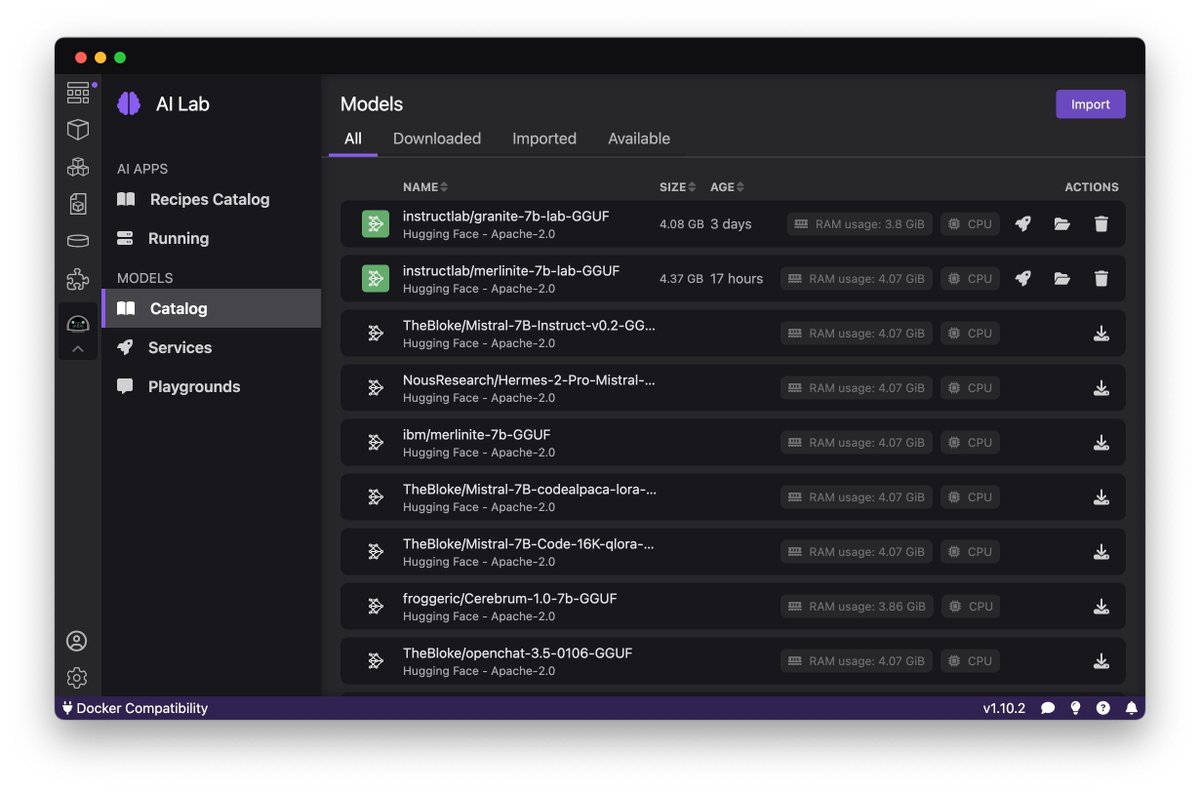This screenshot has height=792, width=1200.
Task: Open the Pods view icon
Action: 78,167
